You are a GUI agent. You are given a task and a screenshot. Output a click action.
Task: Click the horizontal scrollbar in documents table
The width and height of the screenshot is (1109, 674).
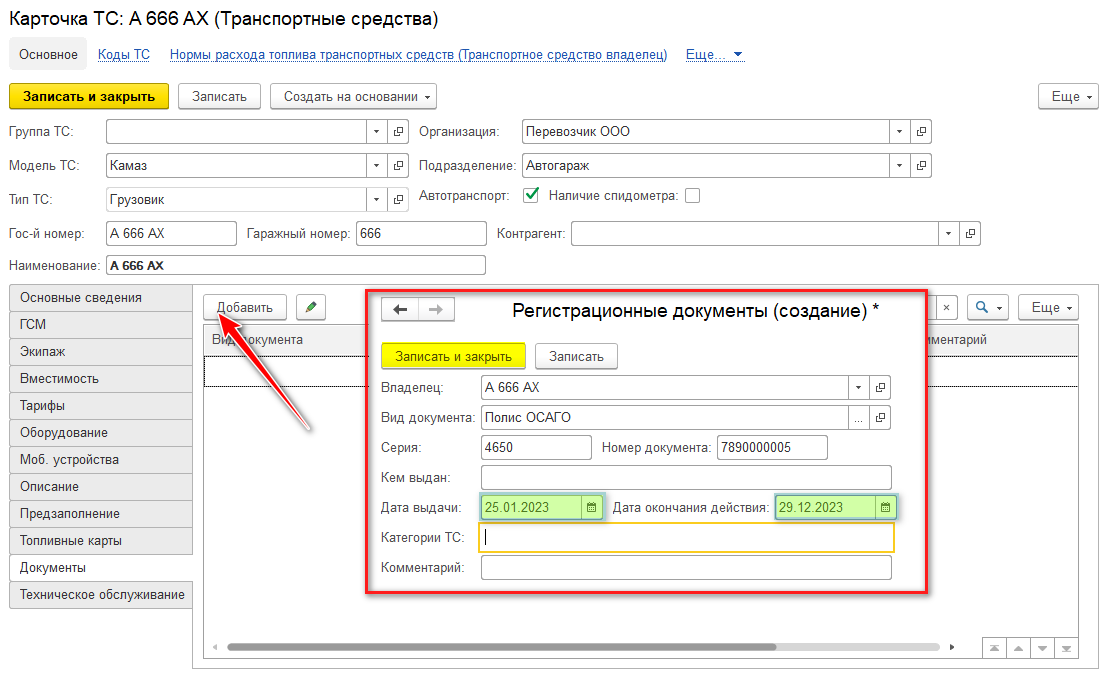click(x=500, y=647)
